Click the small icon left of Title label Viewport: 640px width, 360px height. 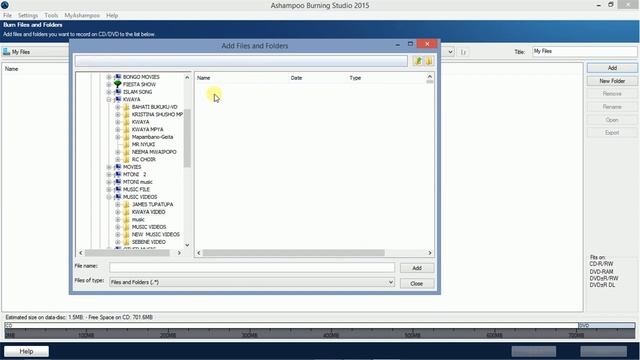[463, 52]
